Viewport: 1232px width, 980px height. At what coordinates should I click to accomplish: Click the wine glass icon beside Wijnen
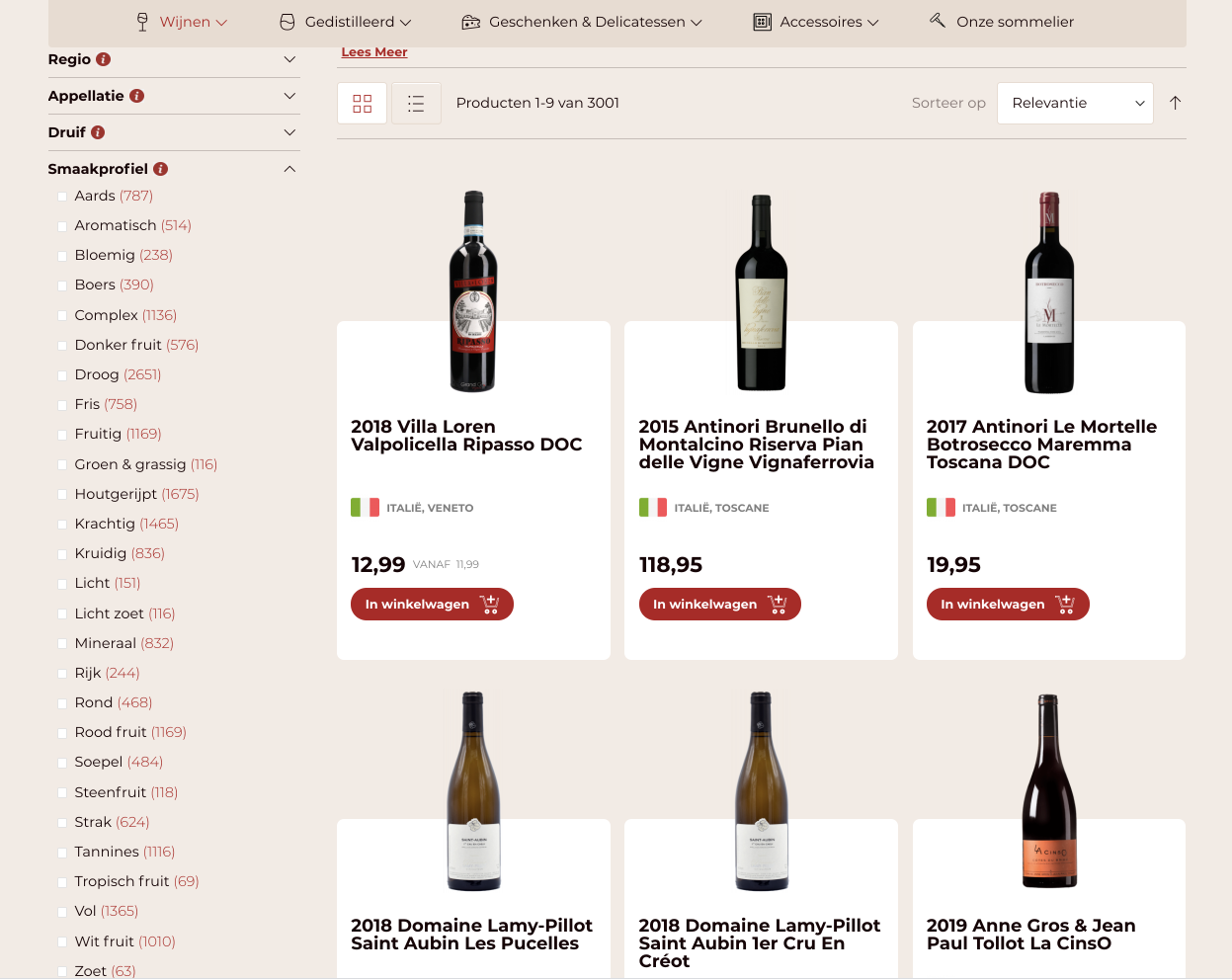[142, 22]
